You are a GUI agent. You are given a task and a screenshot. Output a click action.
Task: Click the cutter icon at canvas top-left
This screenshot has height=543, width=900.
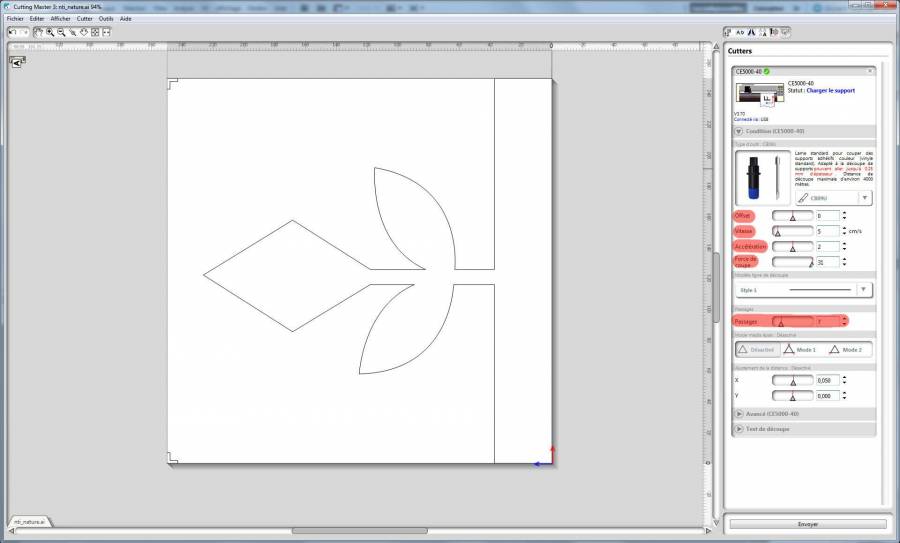(x=17, y=62)
